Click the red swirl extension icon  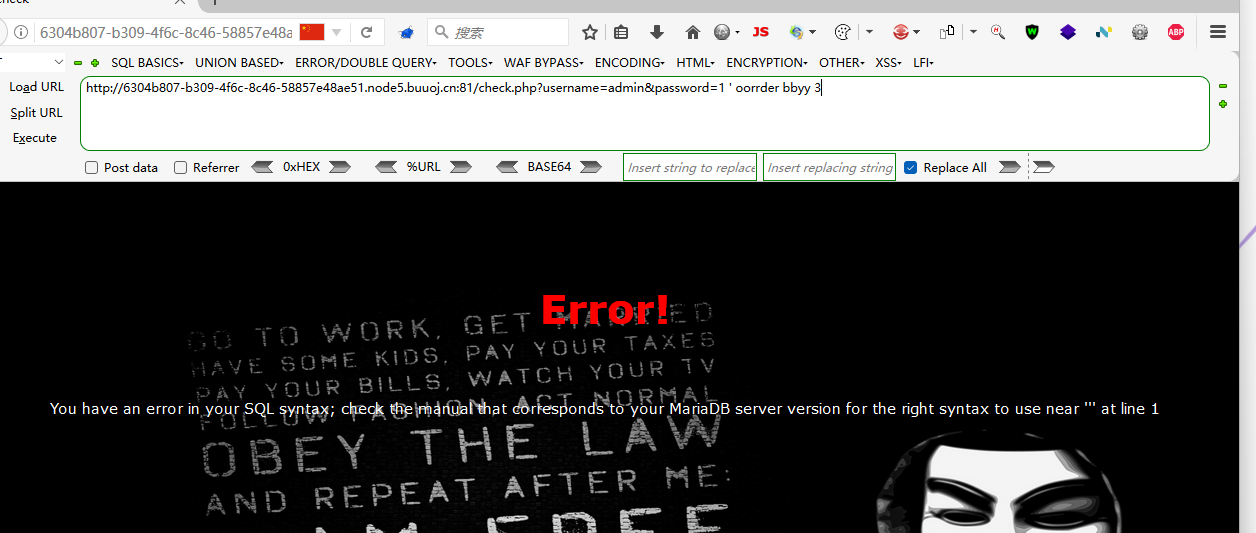coord(900,32)
